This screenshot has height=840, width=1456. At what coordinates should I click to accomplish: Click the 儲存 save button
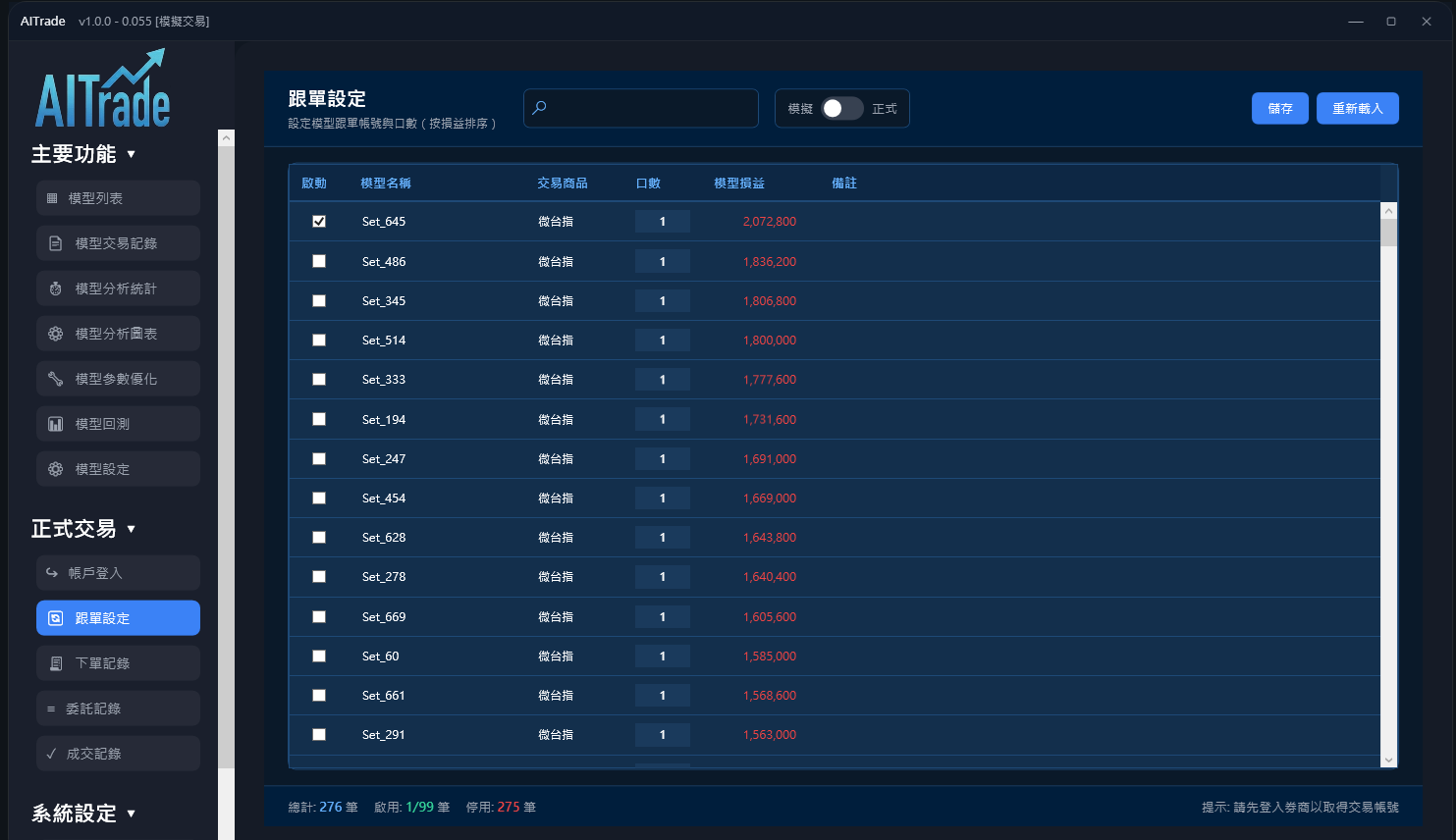pyautogui.click(x=1279, y=109)
